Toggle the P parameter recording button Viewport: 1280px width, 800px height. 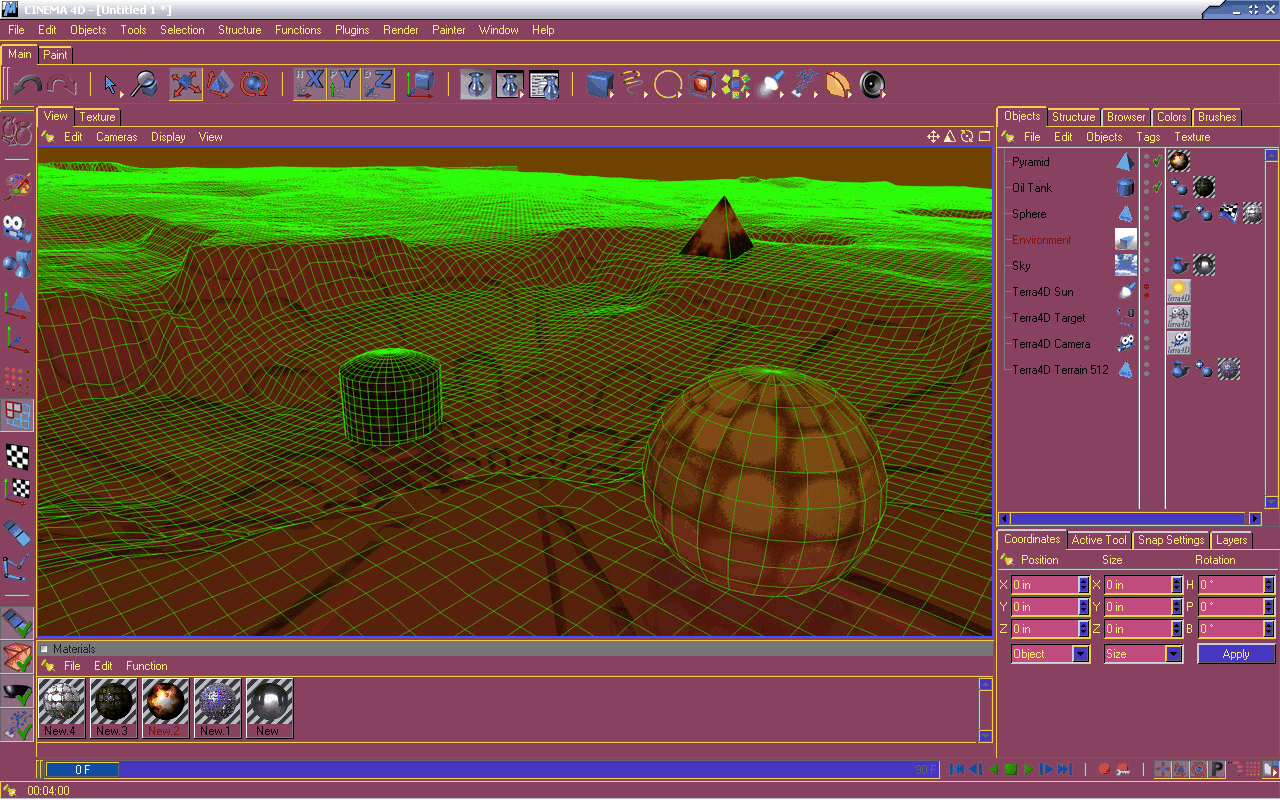point(1217,769)
